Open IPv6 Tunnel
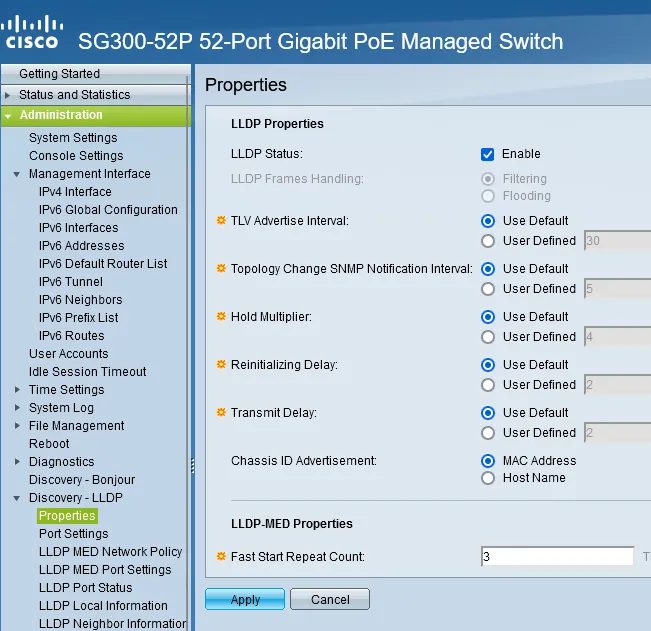The height and width of the screenshot is (631, 651). [x=71, y=282]
